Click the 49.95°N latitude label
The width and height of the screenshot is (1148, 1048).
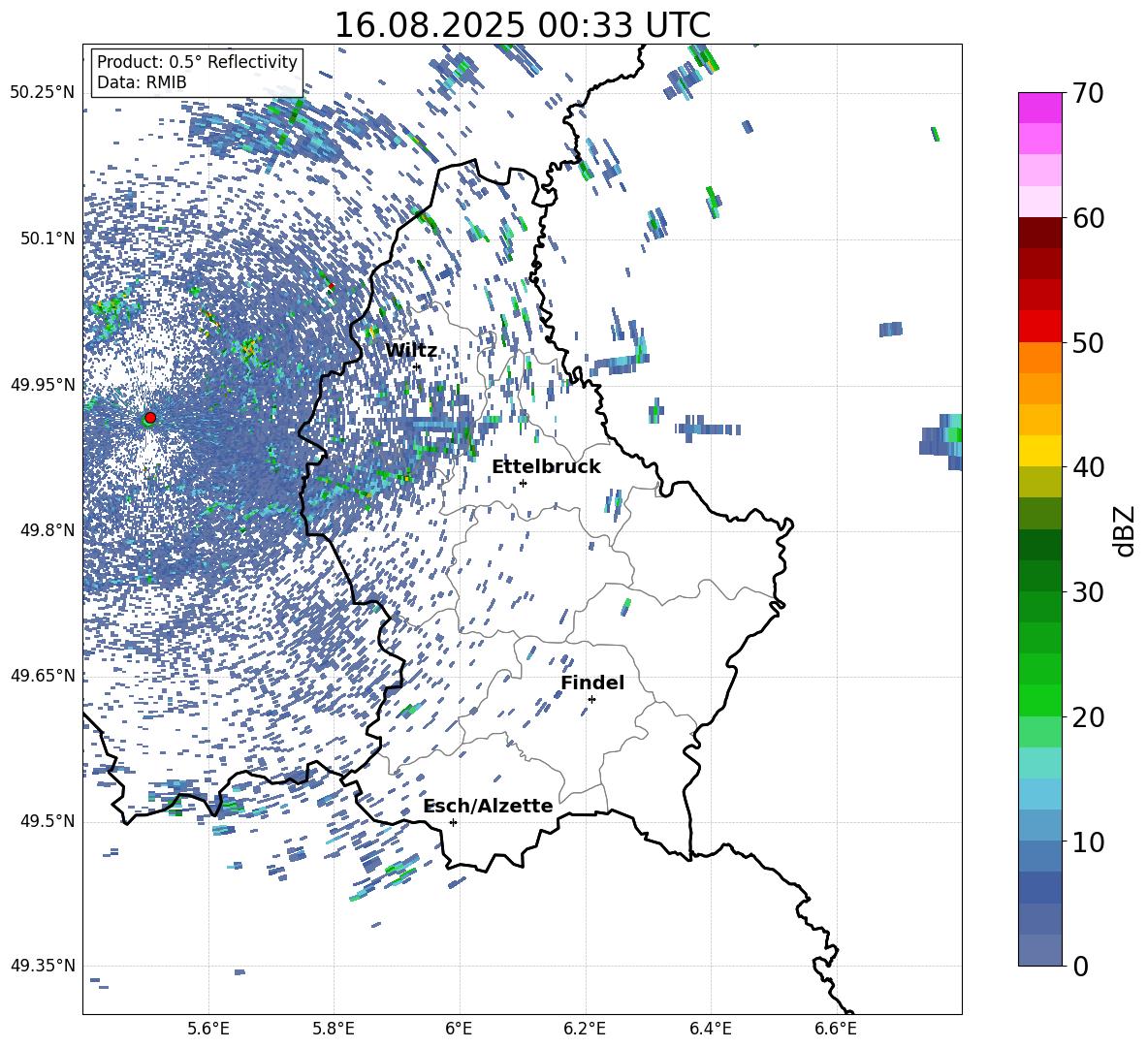pyautogui.click(x=43, y=384)
